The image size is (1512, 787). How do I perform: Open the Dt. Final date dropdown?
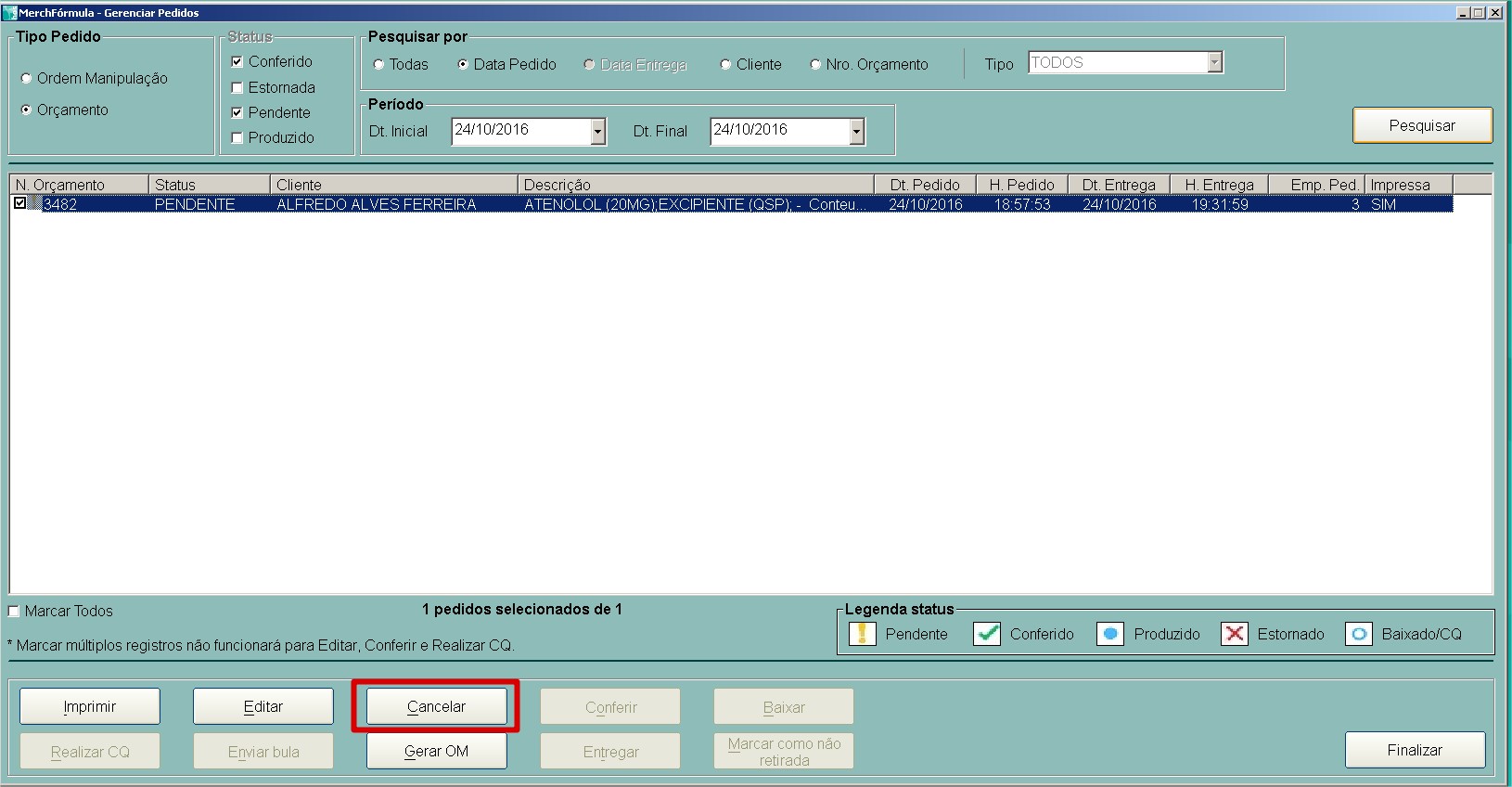(856, 132)
